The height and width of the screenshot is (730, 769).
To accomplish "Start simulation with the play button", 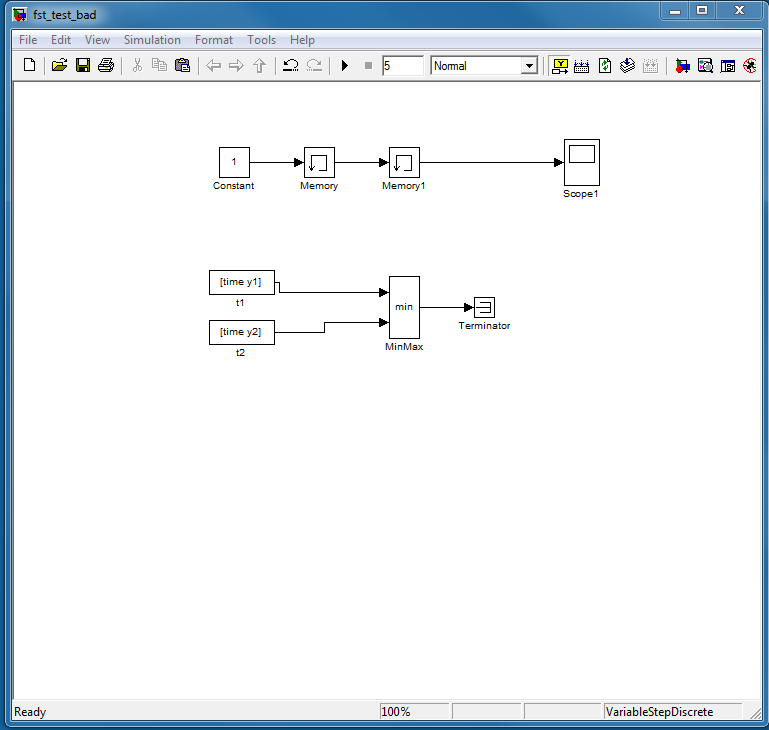I will click(345, 66).
